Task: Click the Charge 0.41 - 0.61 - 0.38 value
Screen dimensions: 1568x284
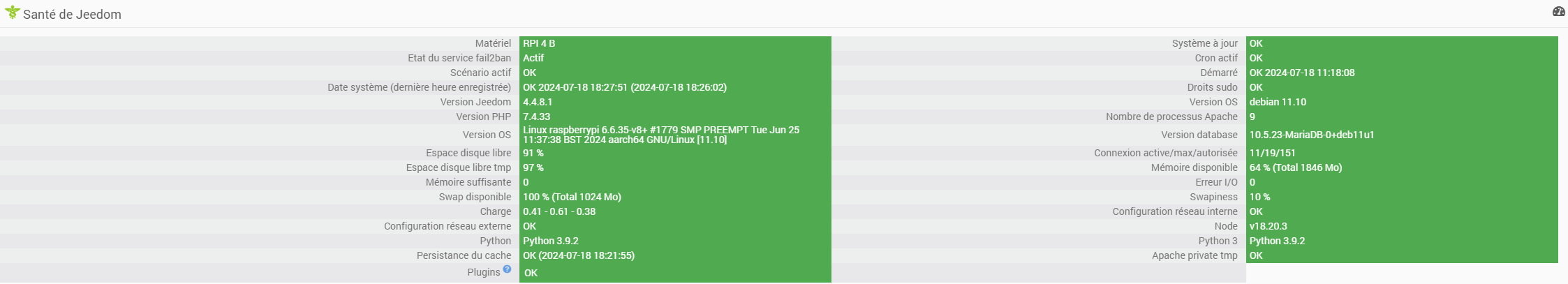Action: click(559, 211)
